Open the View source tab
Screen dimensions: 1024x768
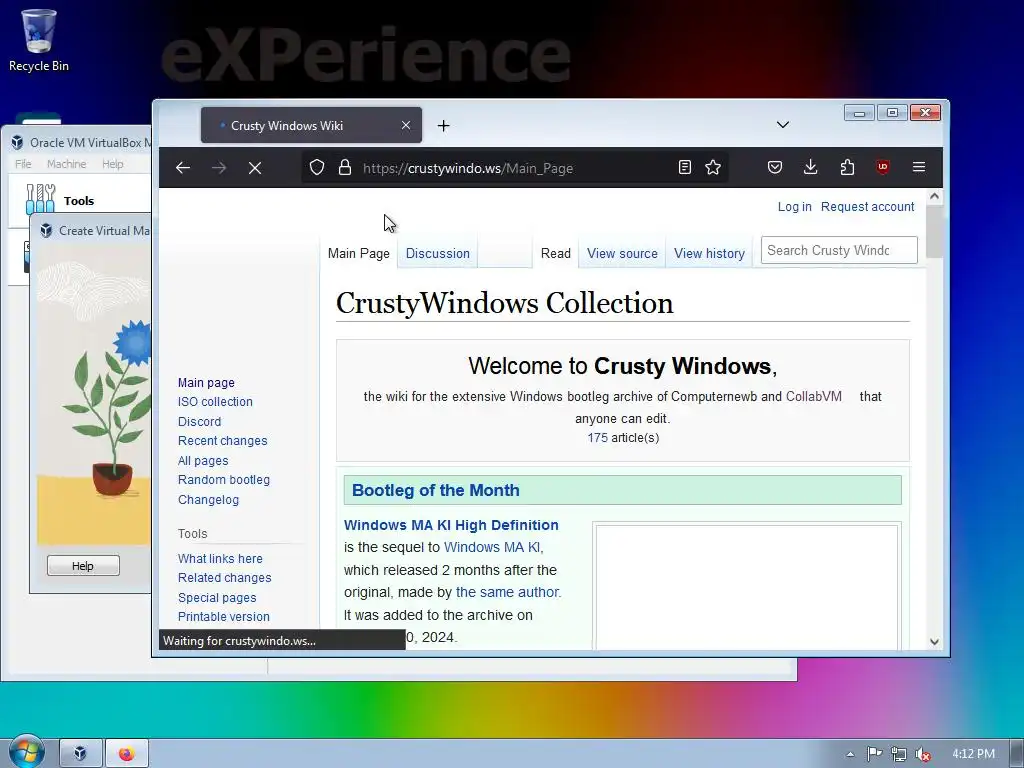point(622,253)
